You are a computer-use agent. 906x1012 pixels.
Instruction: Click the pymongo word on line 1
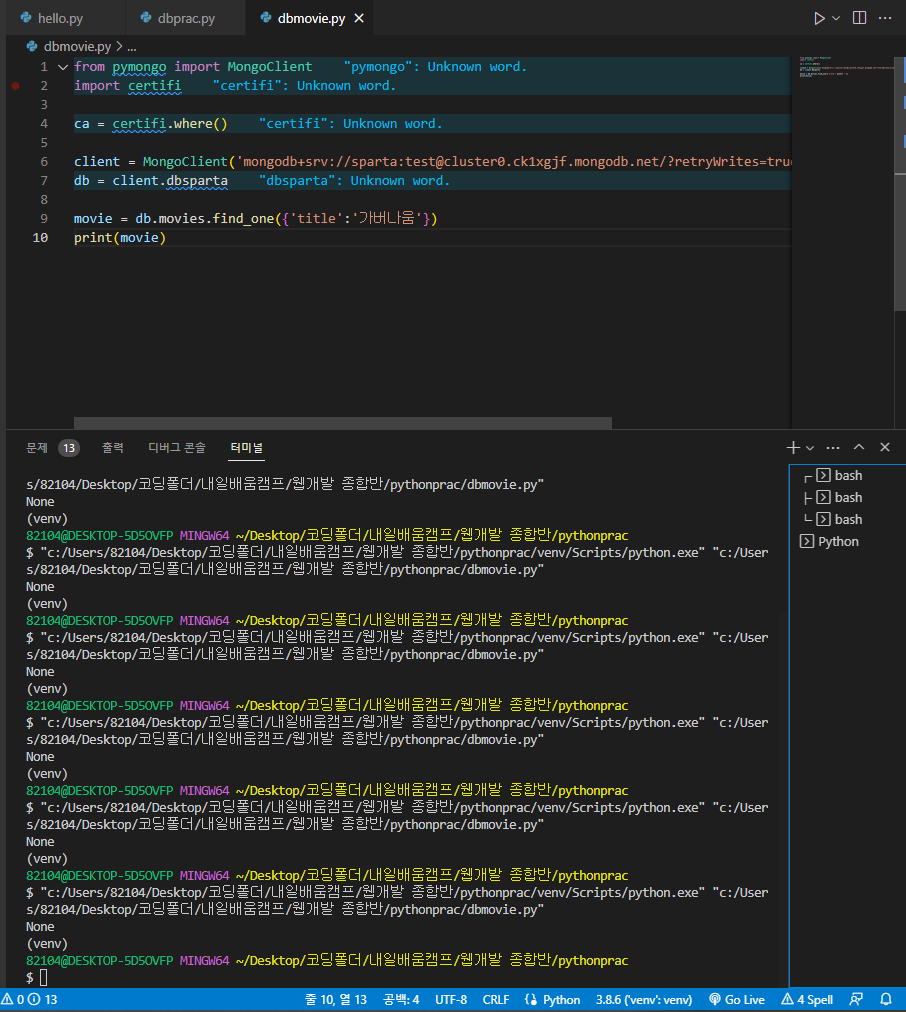(x=139, y=67)
